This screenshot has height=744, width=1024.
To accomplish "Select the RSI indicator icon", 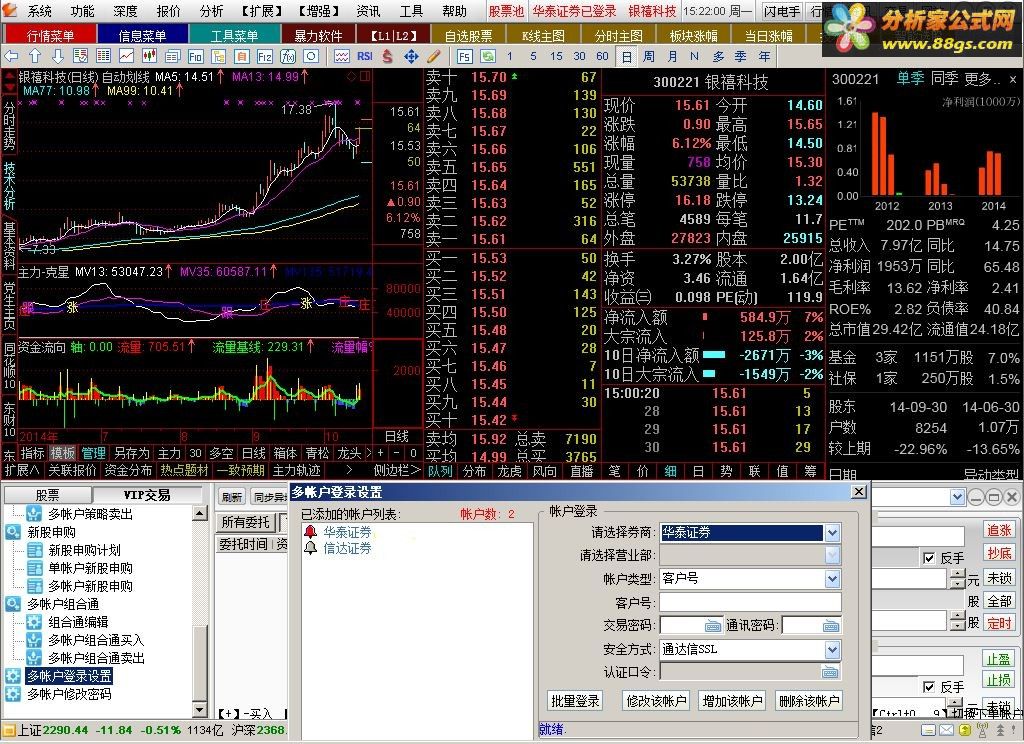I will click(x=364, y=57).
